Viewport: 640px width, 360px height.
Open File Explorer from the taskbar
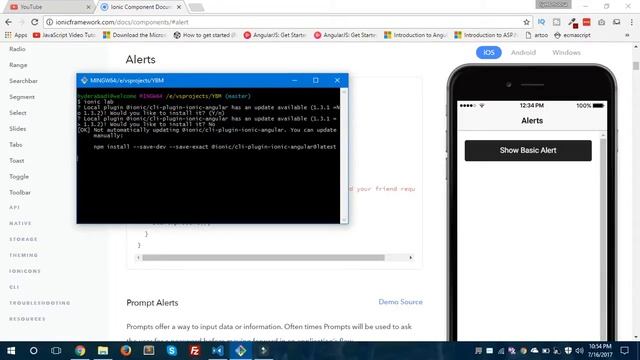(x=103, y=351)
